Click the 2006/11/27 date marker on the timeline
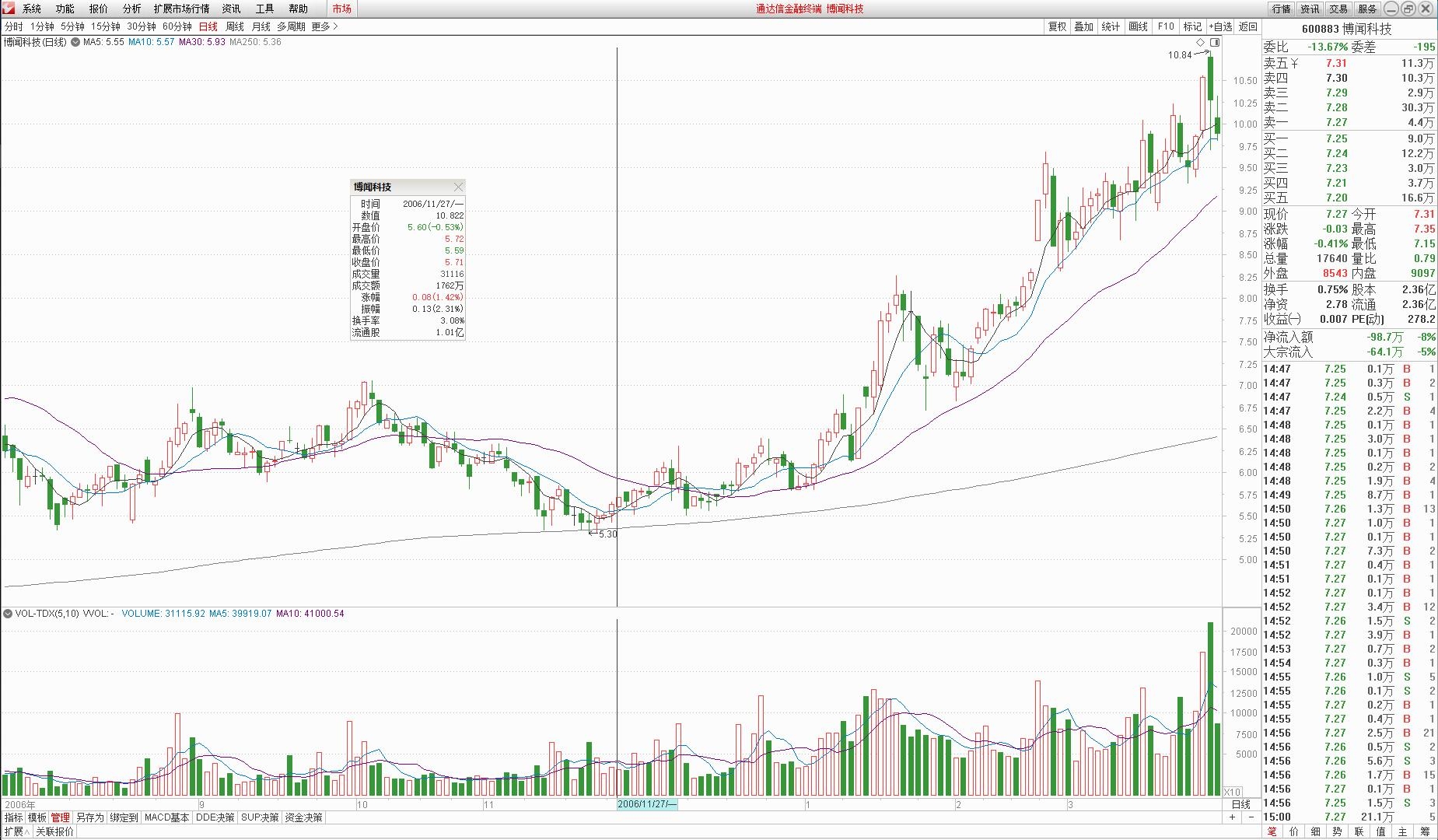 point(647,804)
